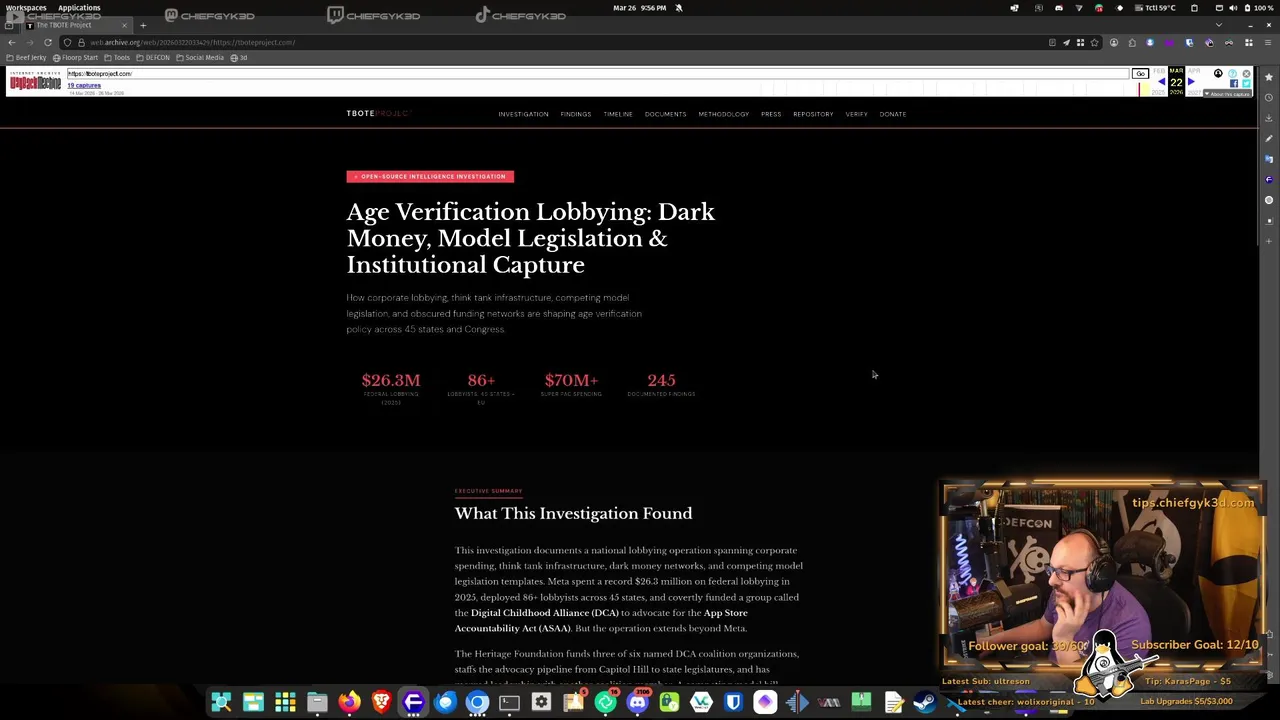The height and width of the screenshot is (720, 1280).
Task: Open the Beef Jerky bookmark folder
Action: click(x=26, y=58)
